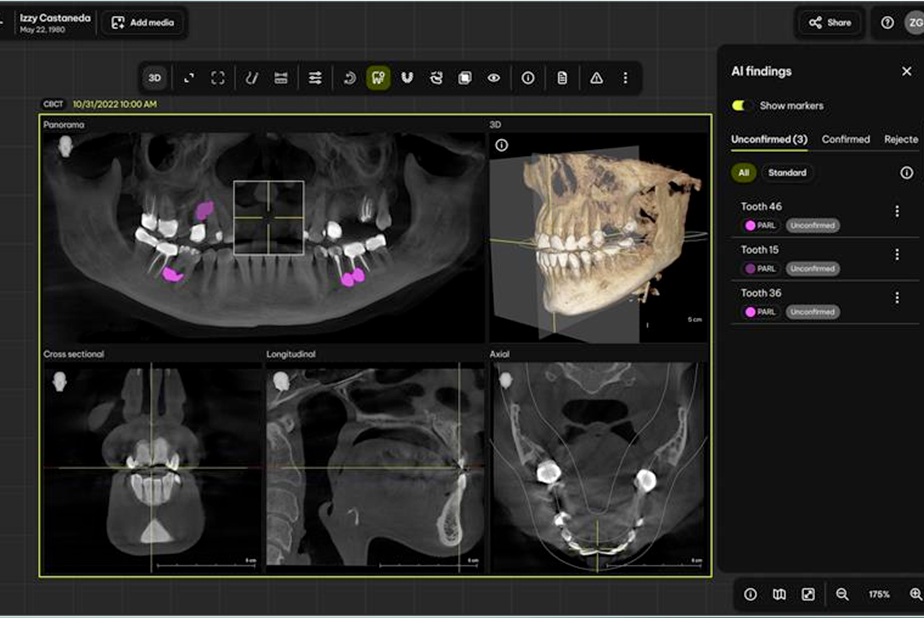The width and height of the screenshot is (924, 618).
Task: Click the slab thickness icon
Action: 281,78
